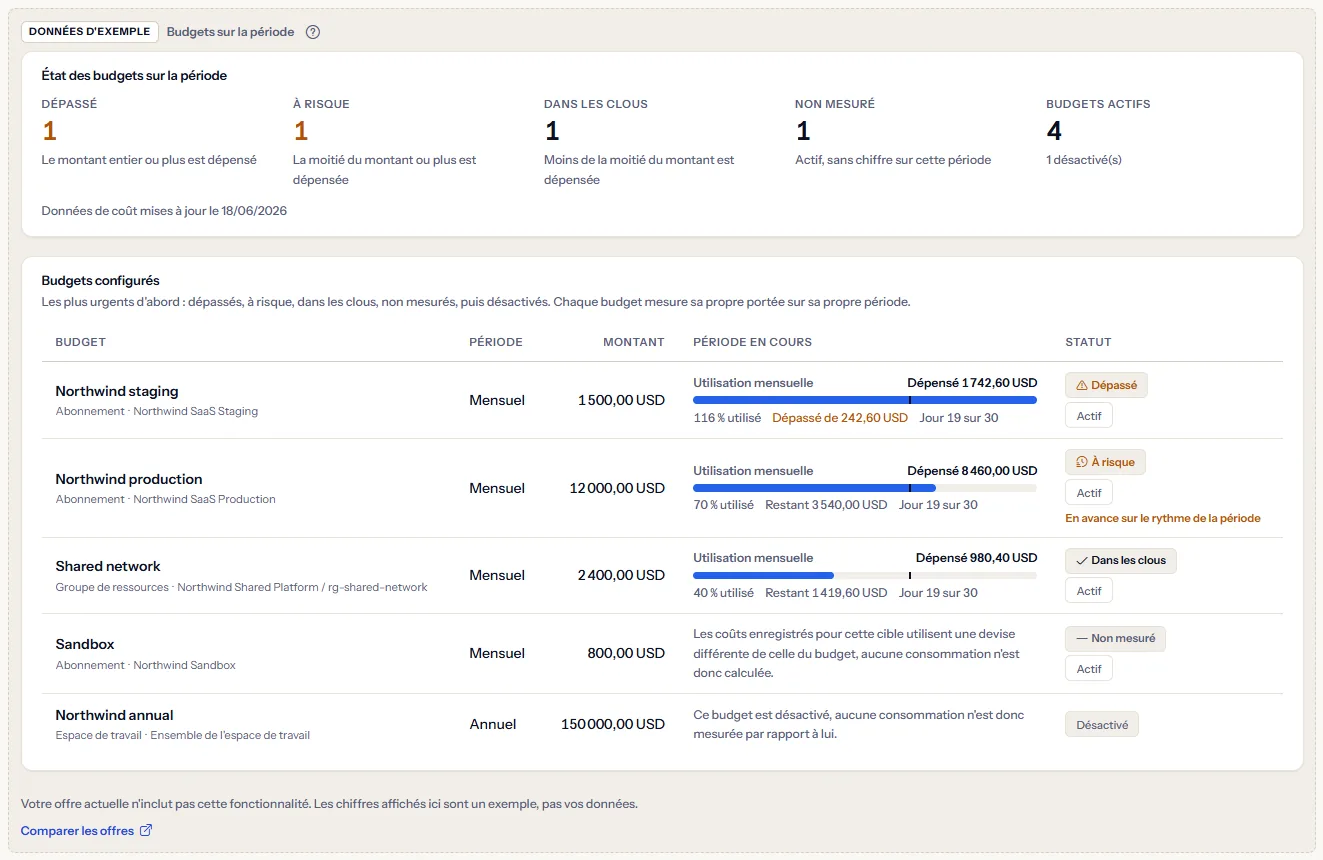Viewport: 1323px width, 860px height.
Task: Click the NON MESURÉ summary label
Action: coord(835,104)
